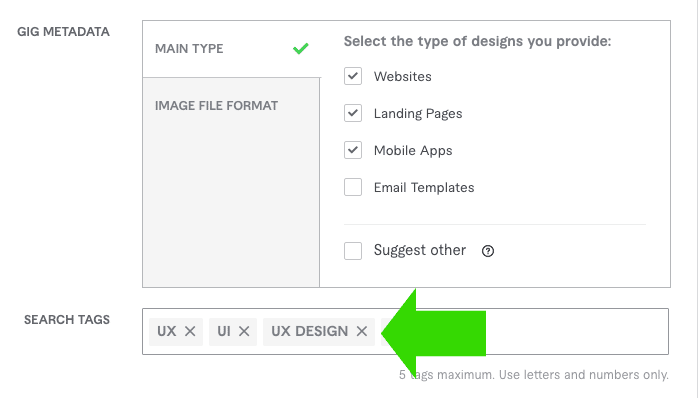
Task: Select the UX DESIGN tag chip
Action: (x=319, y=331)
